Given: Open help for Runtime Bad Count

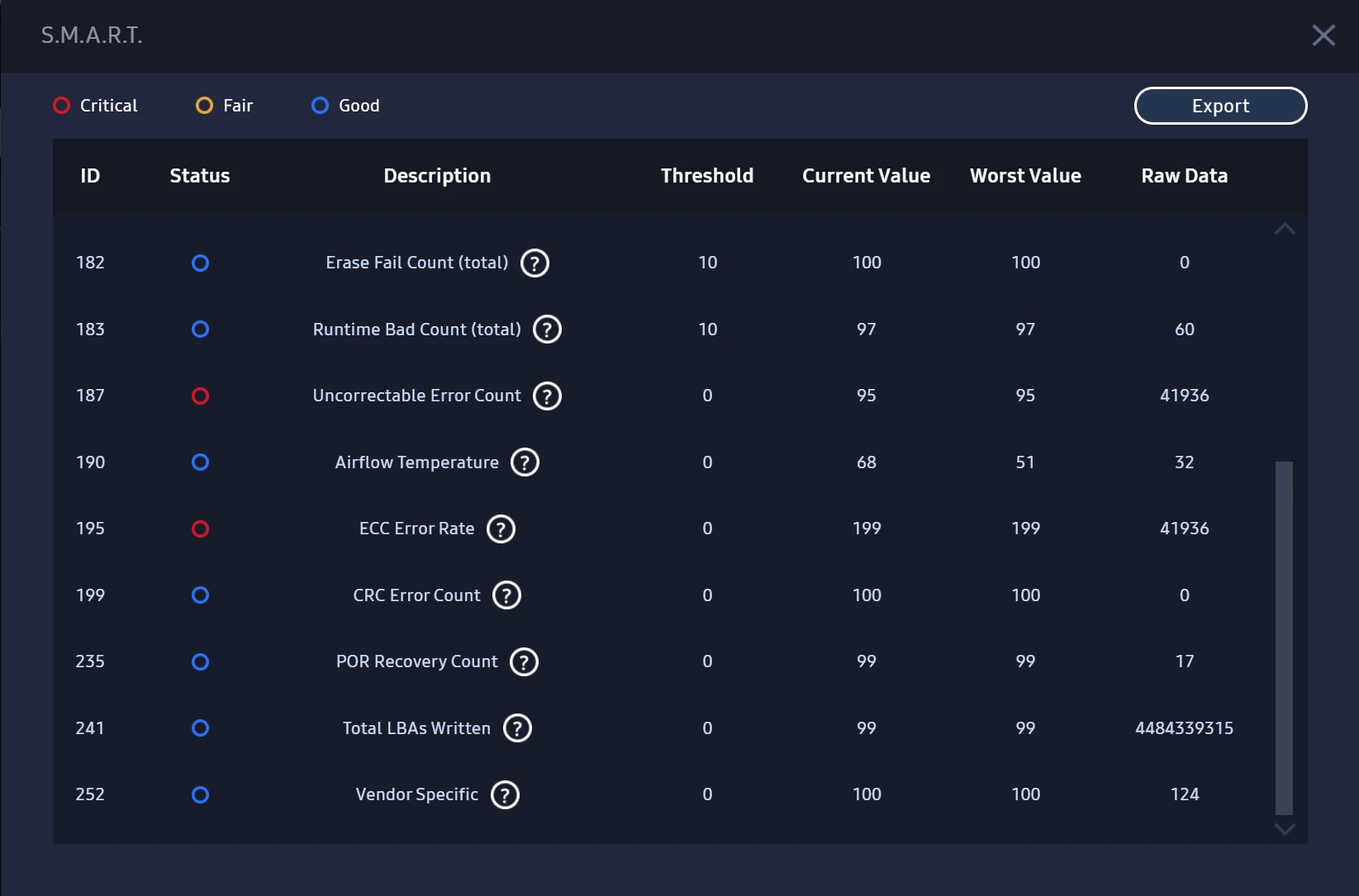Looking at the screenshot, I should tap(546, 329).
